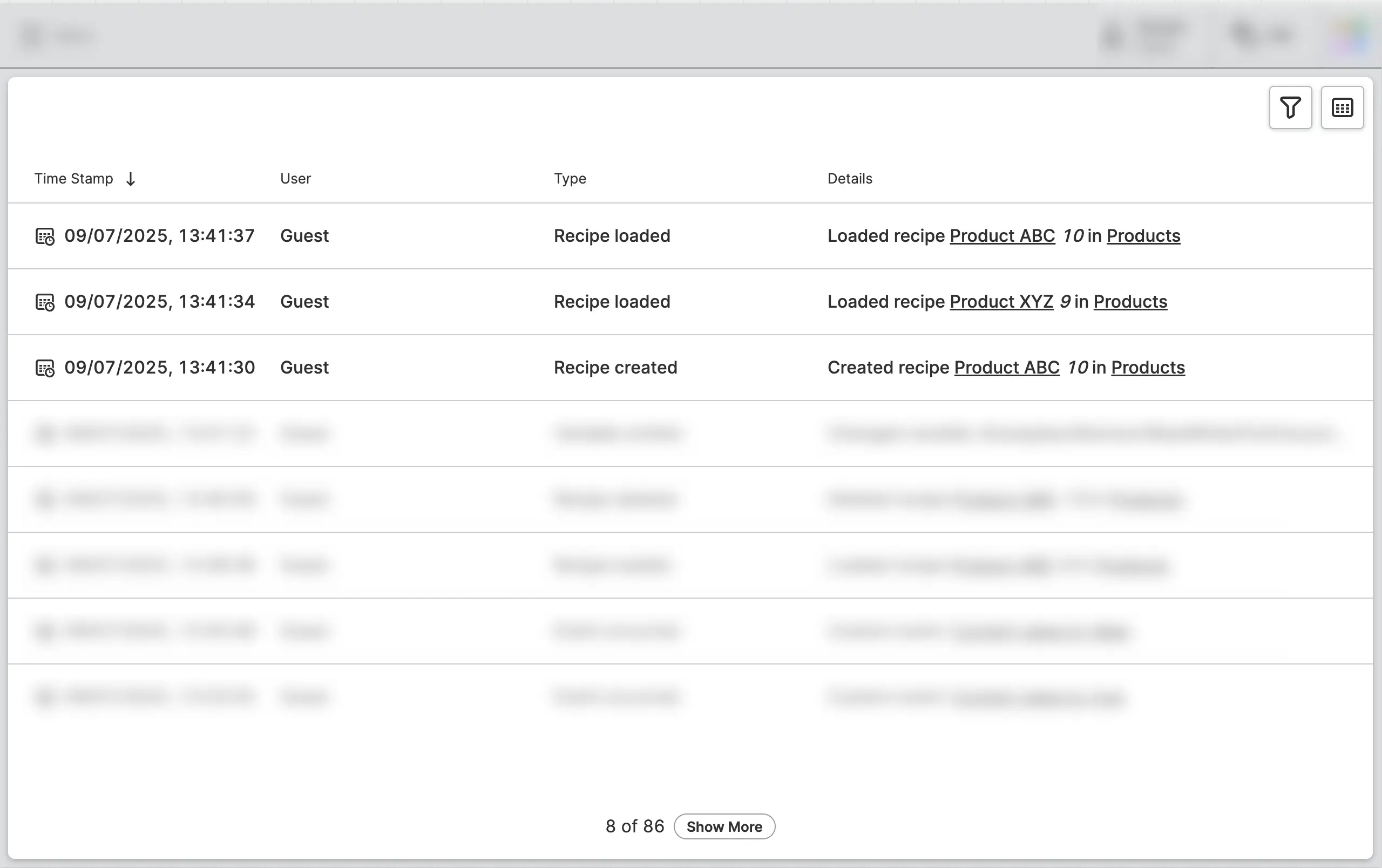
Task: Select the Recipe created type cell
Action: pos(615,368)
